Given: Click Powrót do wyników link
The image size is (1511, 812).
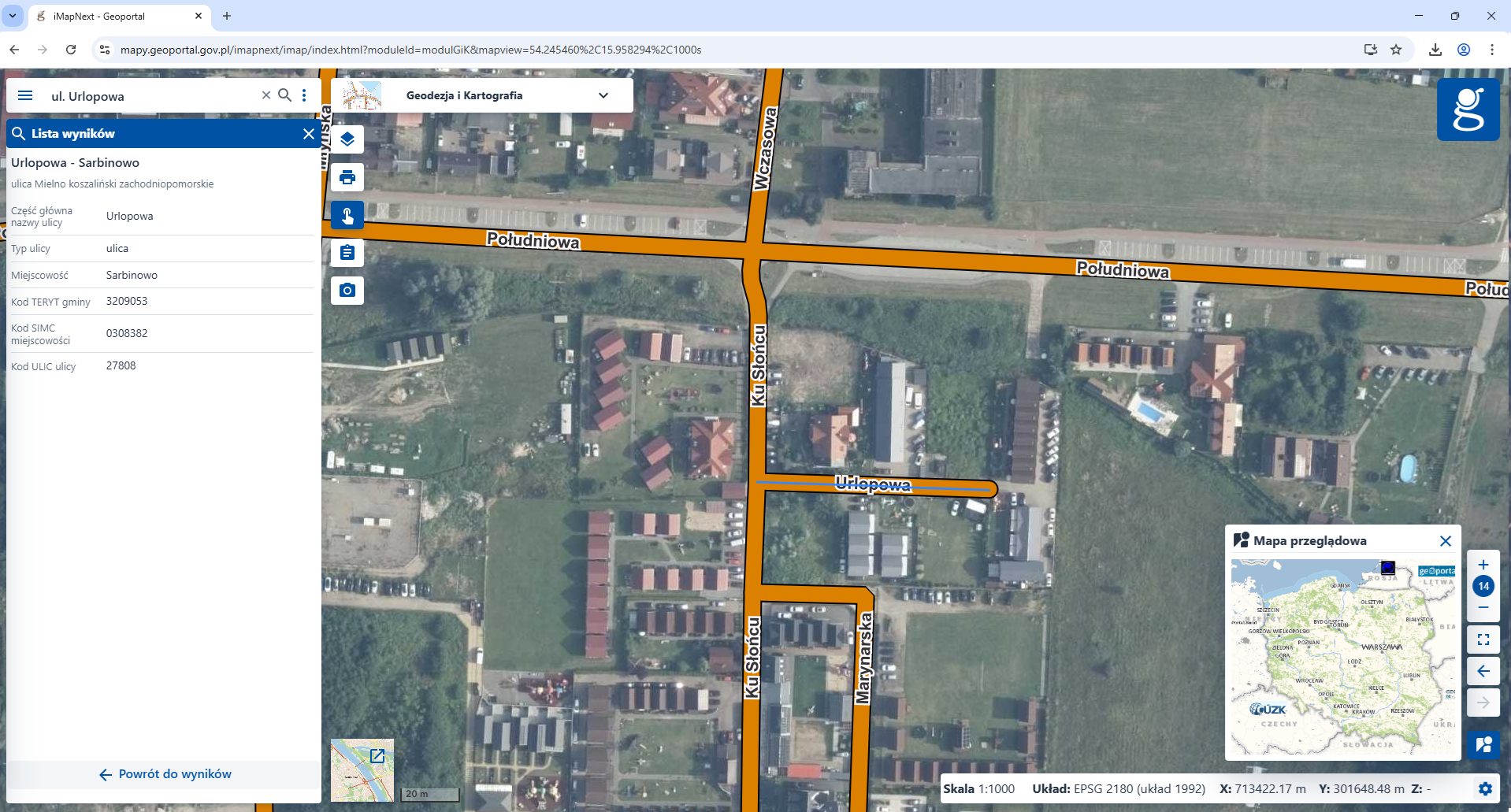Looking at the screenshot, I should (164, 773).
